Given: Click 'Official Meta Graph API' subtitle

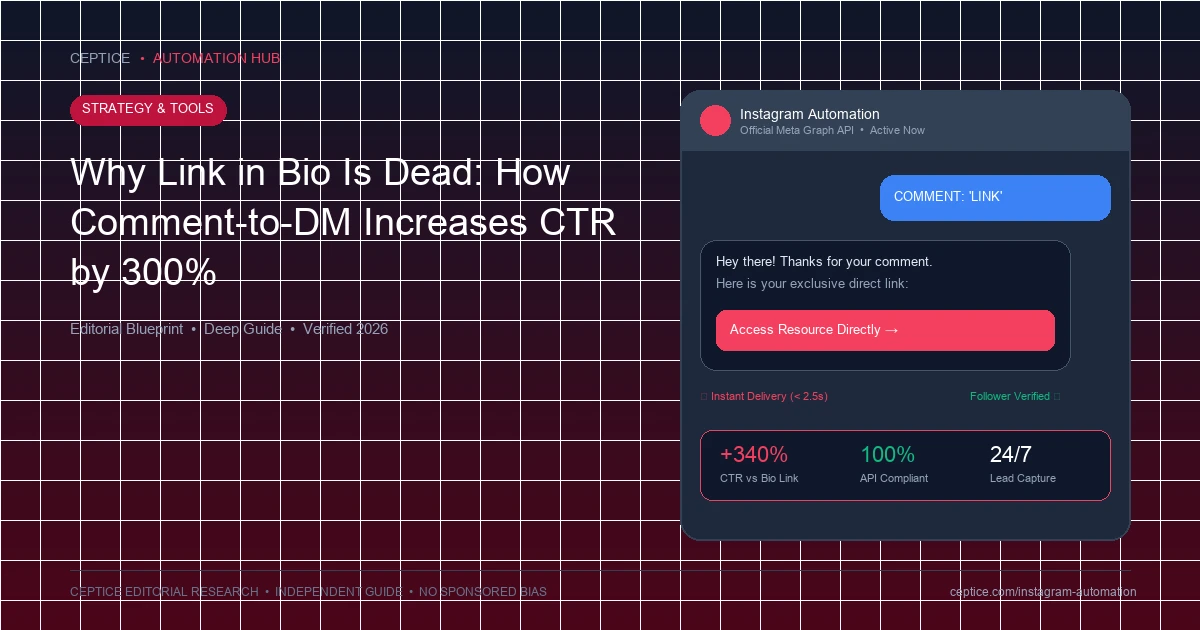Looking at the screenshot, I should [x=797, y=130].
